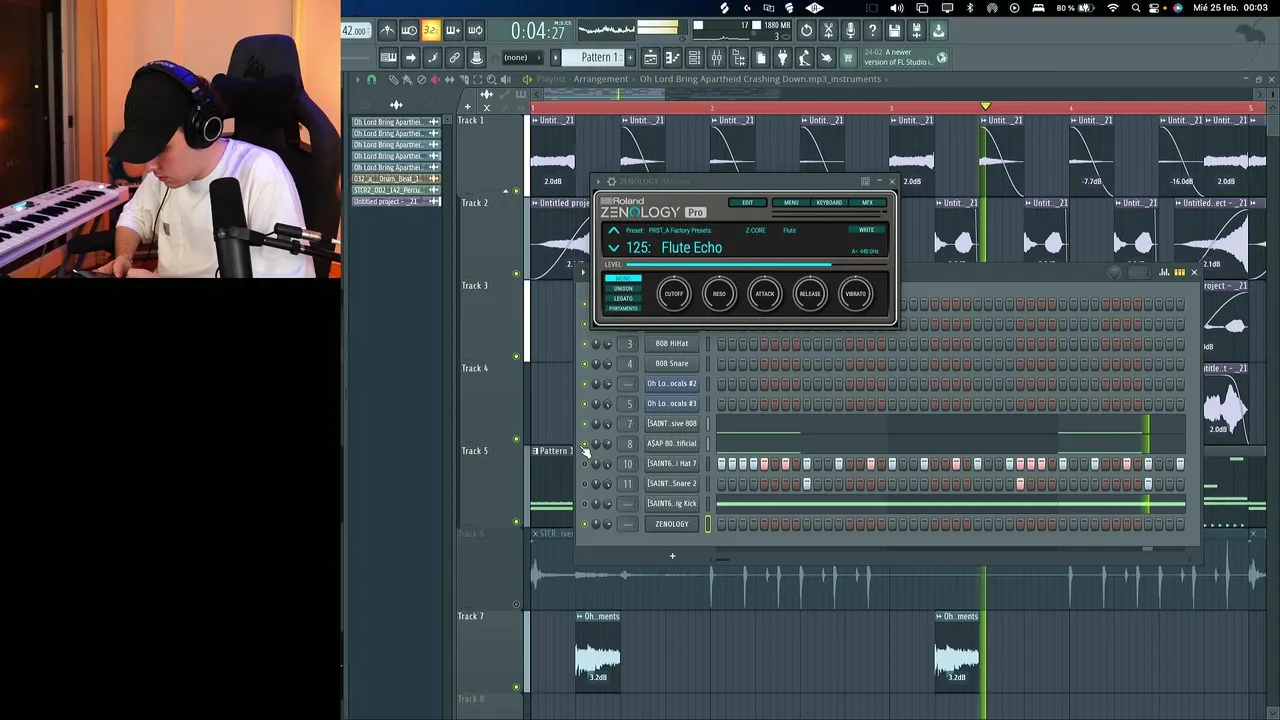Viewport: 1280px width, 720px height.
Task: Open the Piano roll view icon
Action: 672,58
